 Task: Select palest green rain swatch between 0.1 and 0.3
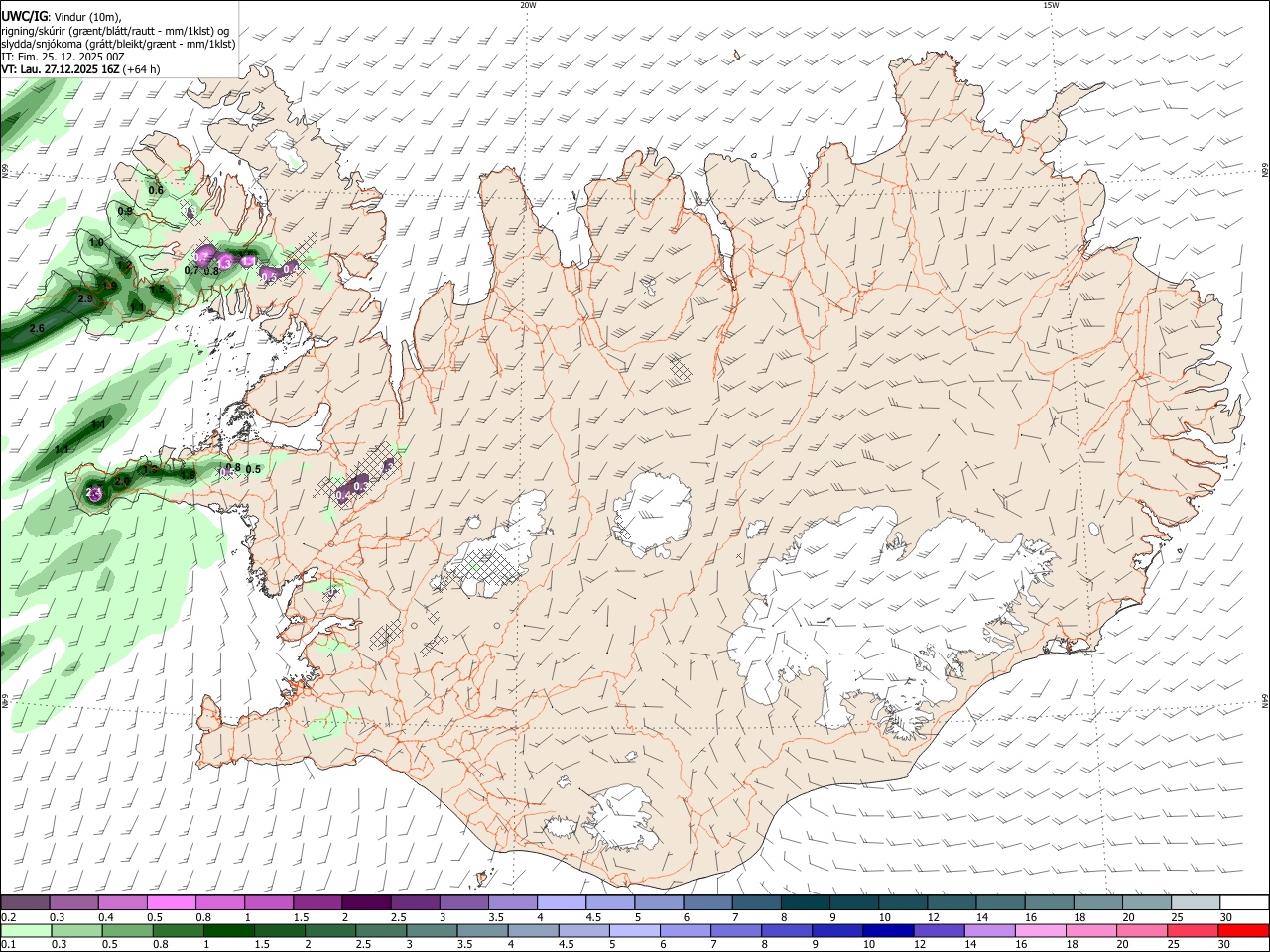point(26,930)
